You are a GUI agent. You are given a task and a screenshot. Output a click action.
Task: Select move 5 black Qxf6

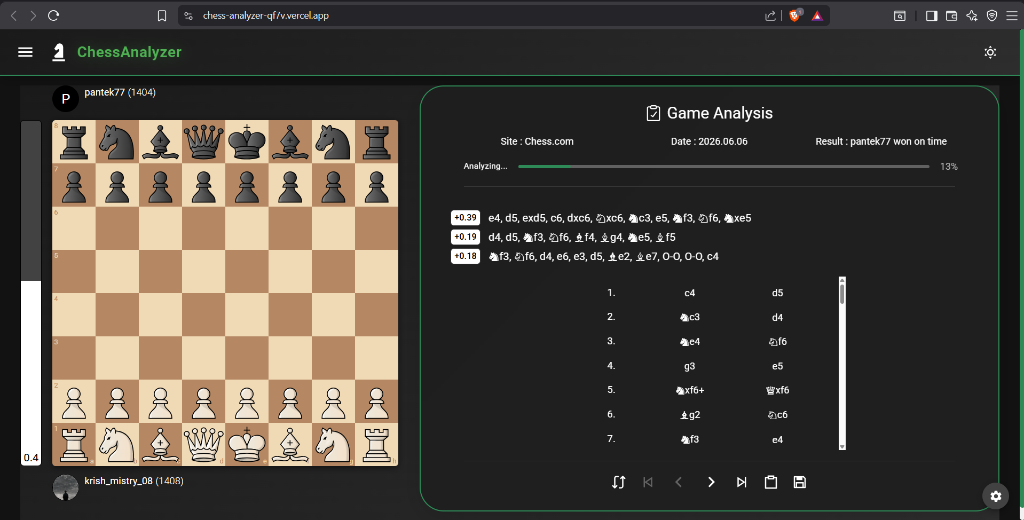(x=777, y=390)
